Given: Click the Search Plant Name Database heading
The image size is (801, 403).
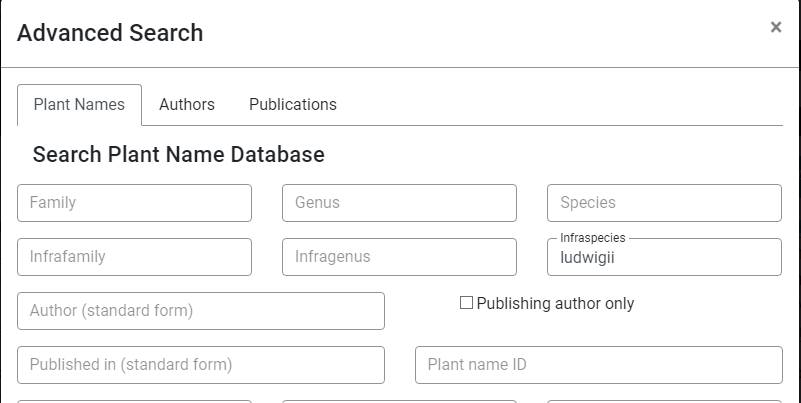Looking at the screenshot, I should [178, 155].
